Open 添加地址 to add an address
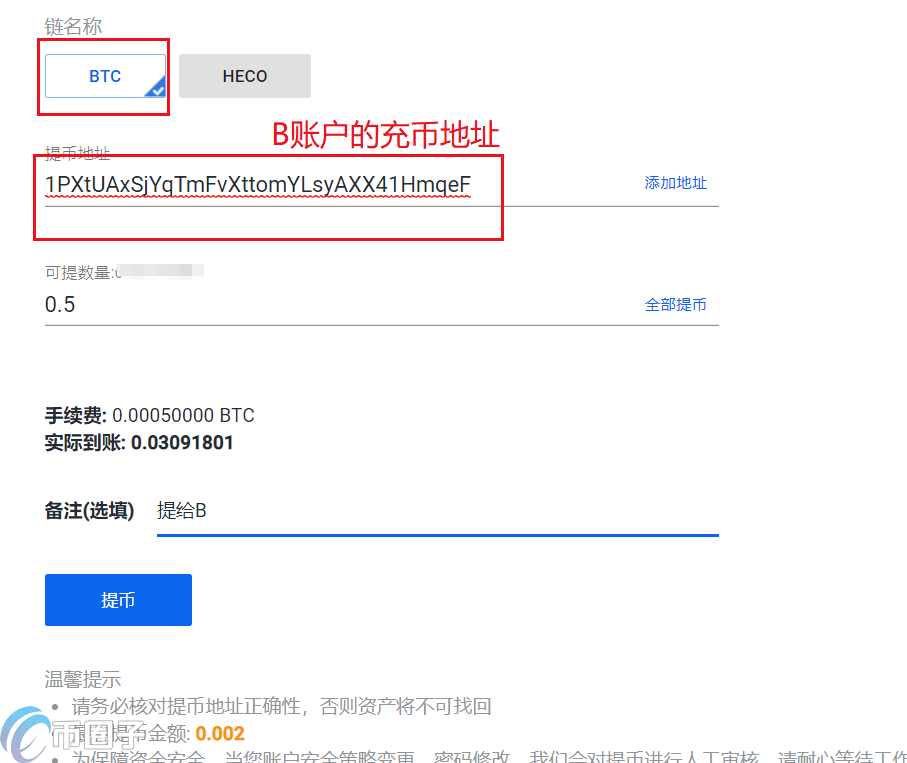 [x=676, y=183]
